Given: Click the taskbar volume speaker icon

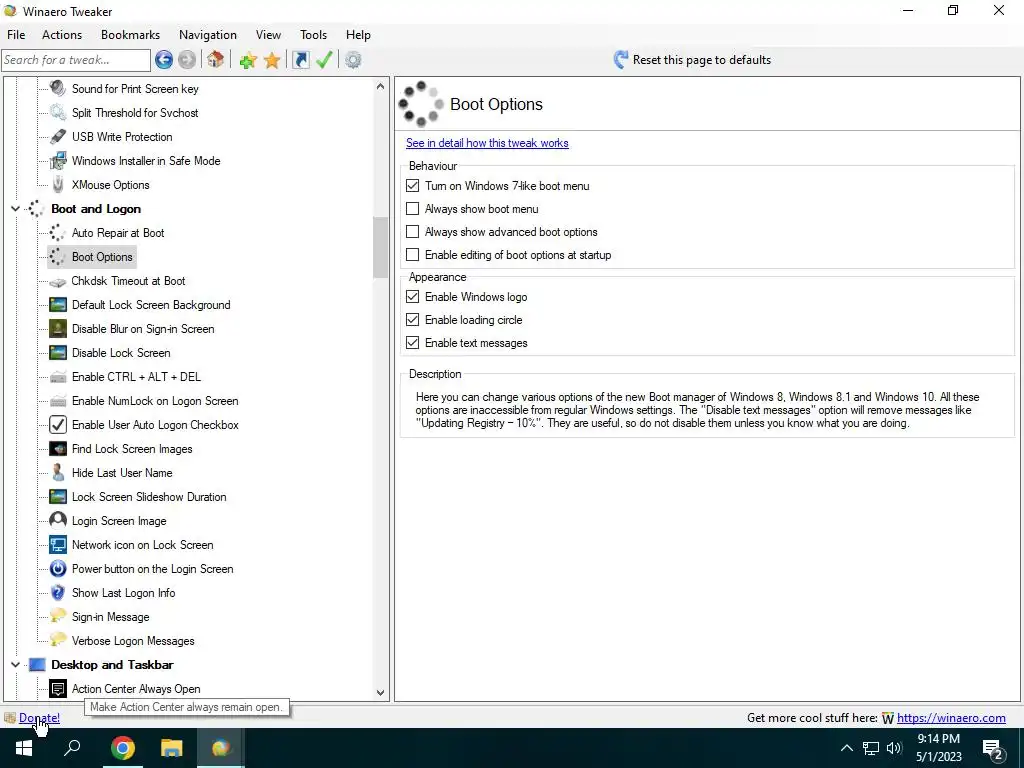Looking at the screenshot, I should click(x=895, y=748).
